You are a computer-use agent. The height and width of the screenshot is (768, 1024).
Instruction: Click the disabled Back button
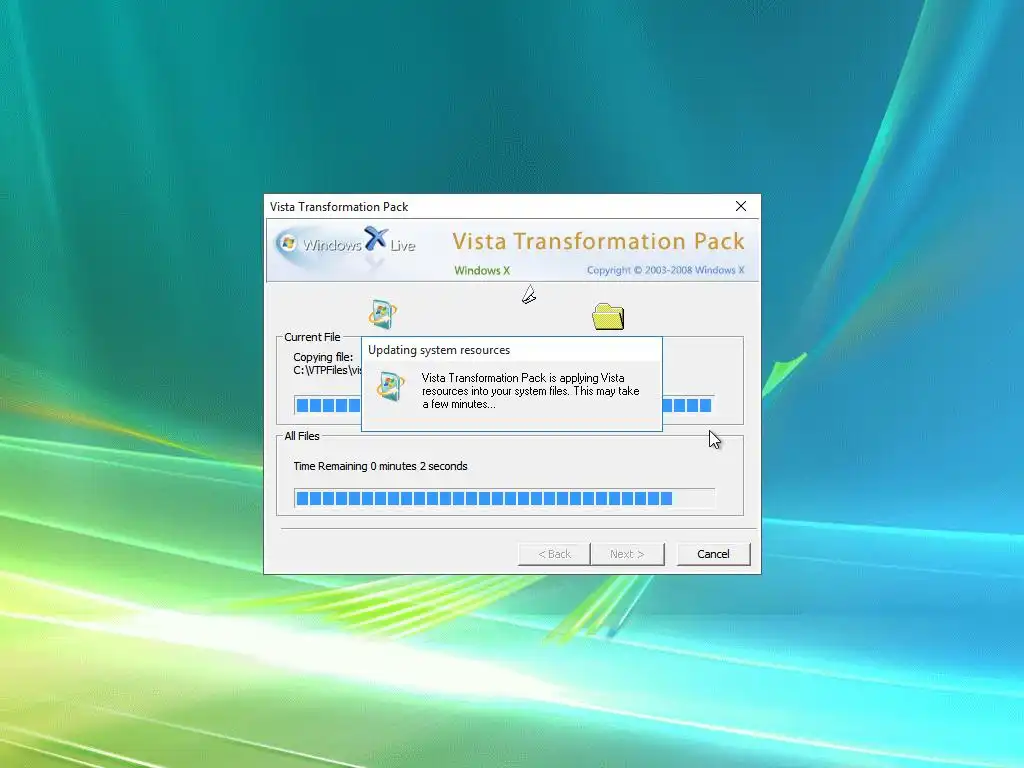(554, 554)
